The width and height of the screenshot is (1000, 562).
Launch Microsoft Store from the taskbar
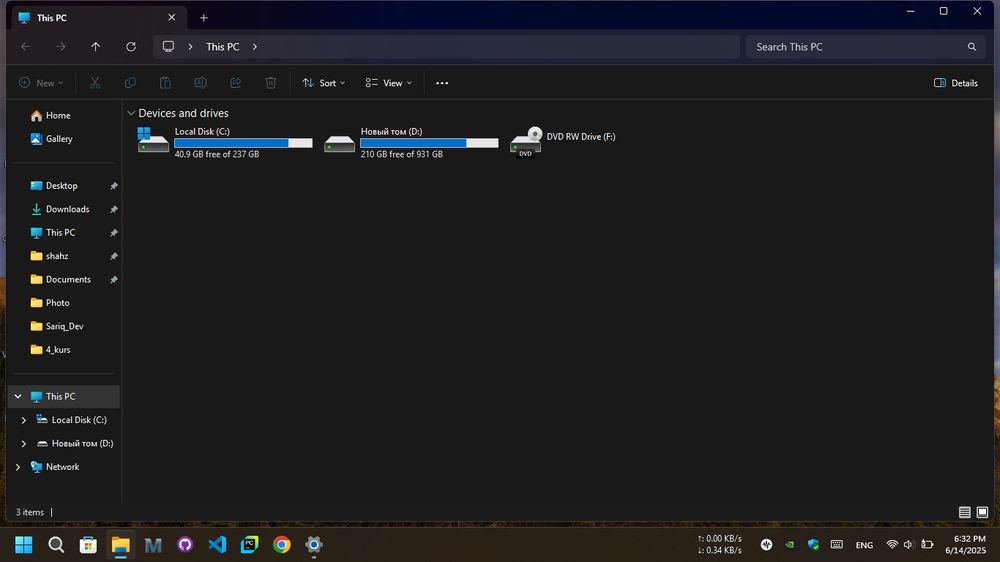(x=88, y=545)
